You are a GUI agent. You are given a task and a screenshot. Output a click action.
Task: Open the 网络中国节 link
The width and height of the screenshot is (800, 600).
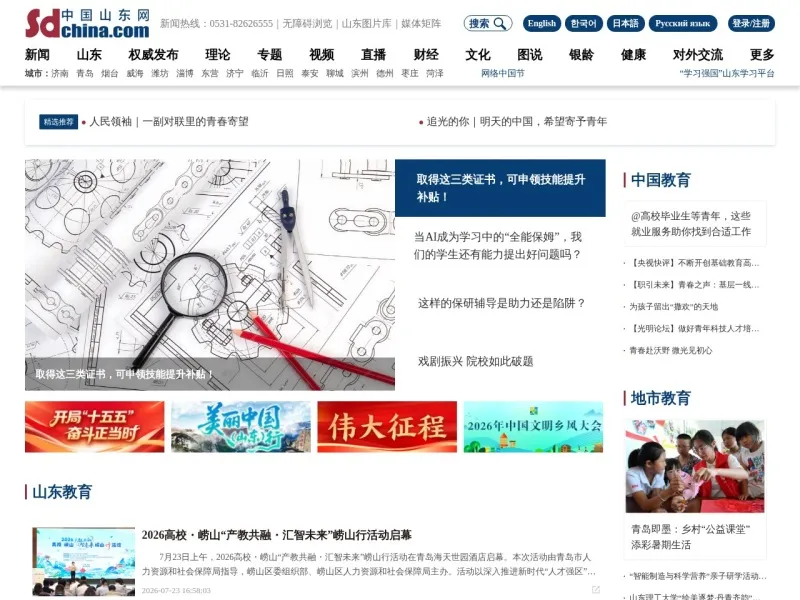coord(503,73)
